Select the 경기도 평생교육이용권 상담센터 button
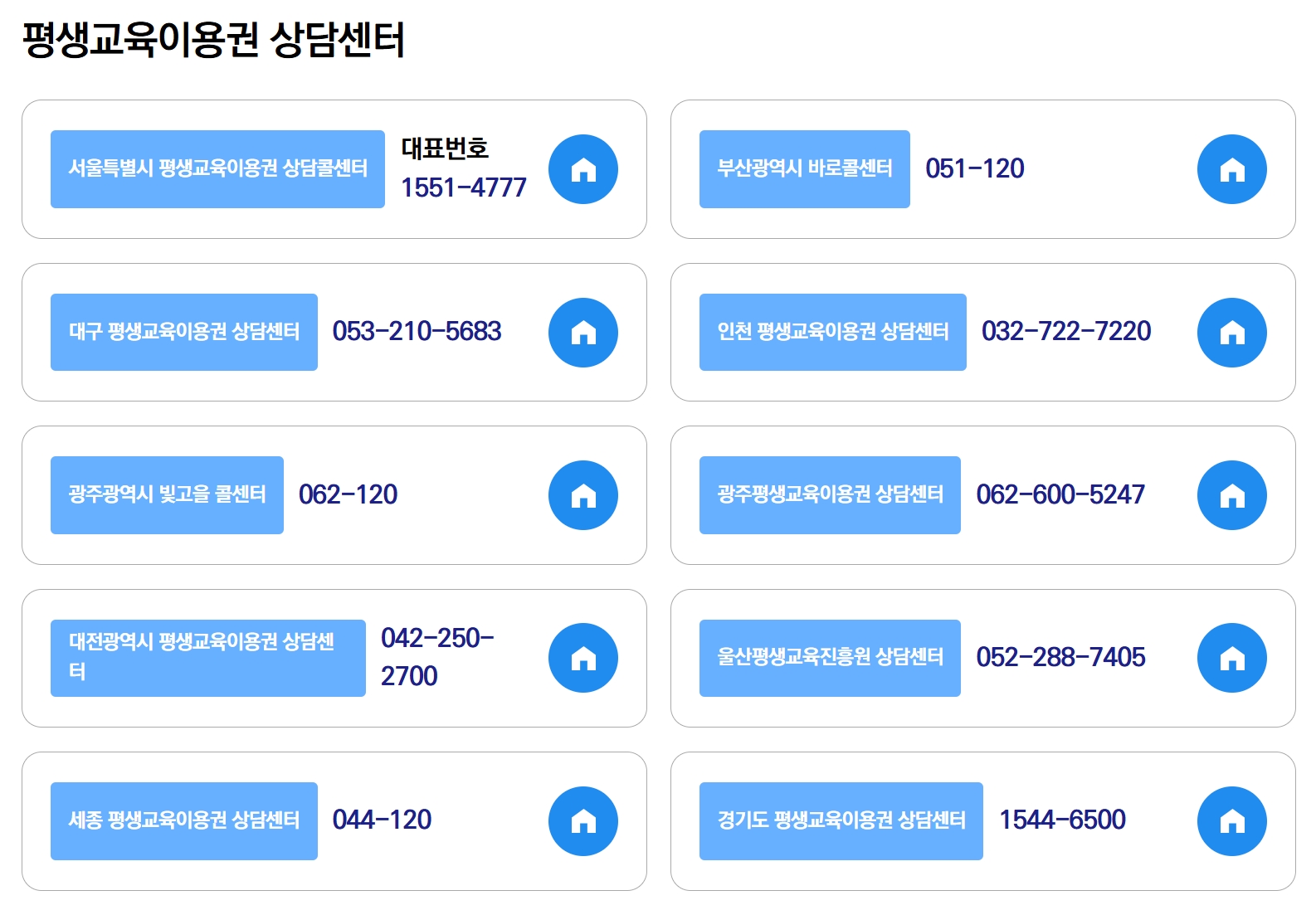The image size is (1316, 915). pos(841,820)
